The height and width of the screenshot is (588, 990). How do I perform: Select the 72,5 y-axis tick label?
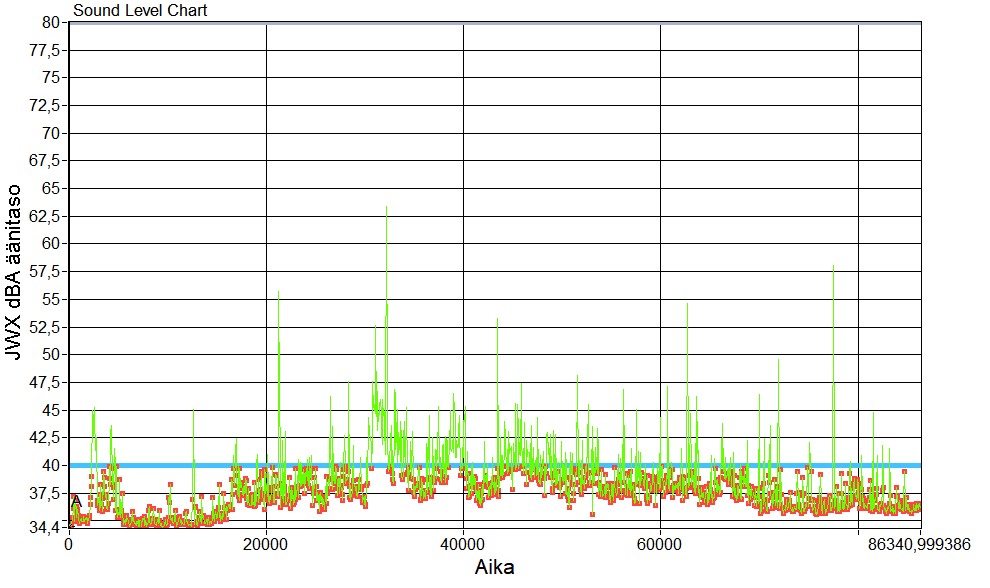(x=48, y=105)
